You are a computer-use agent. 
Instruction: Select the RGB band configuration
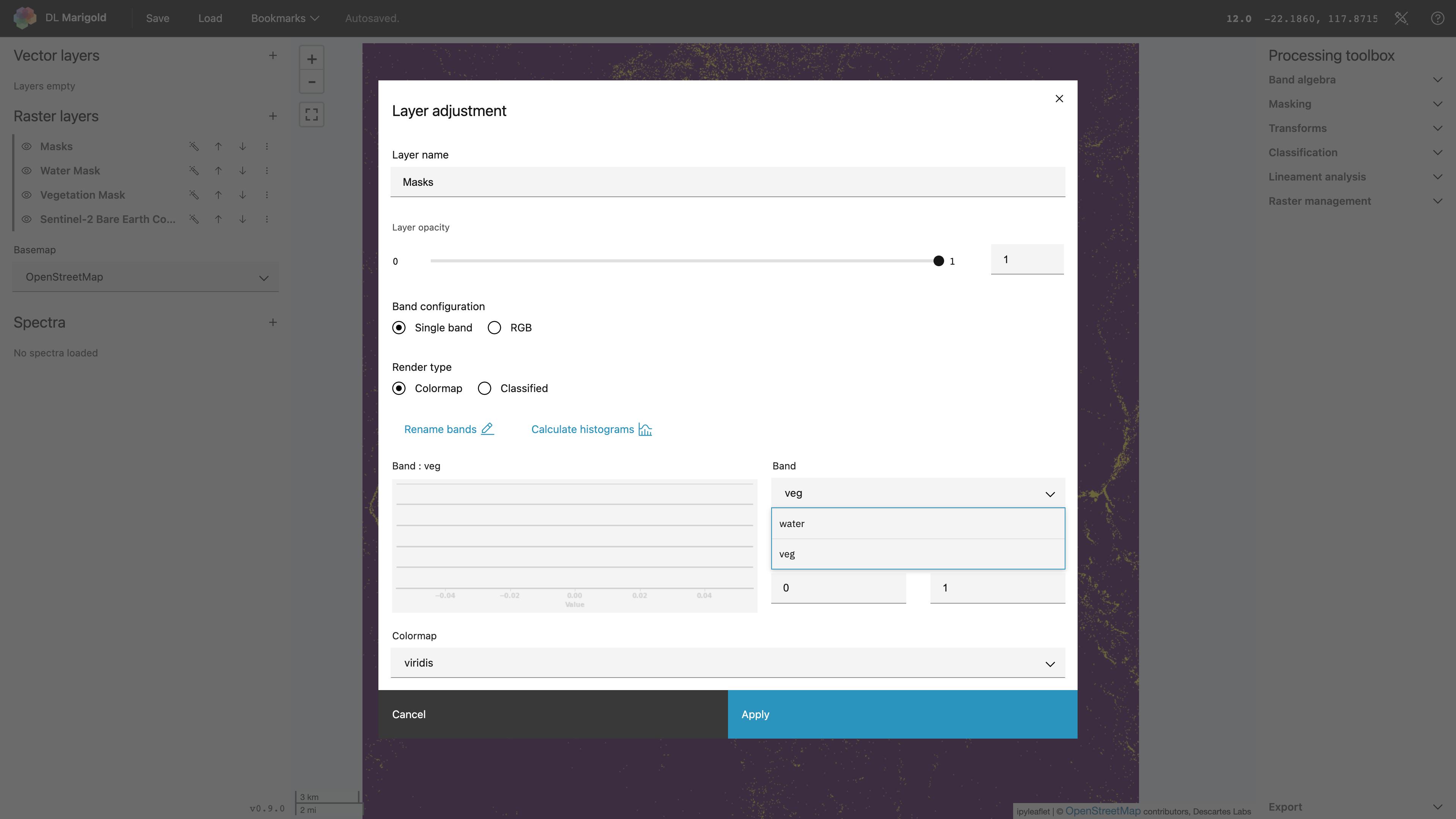point(494,328)
